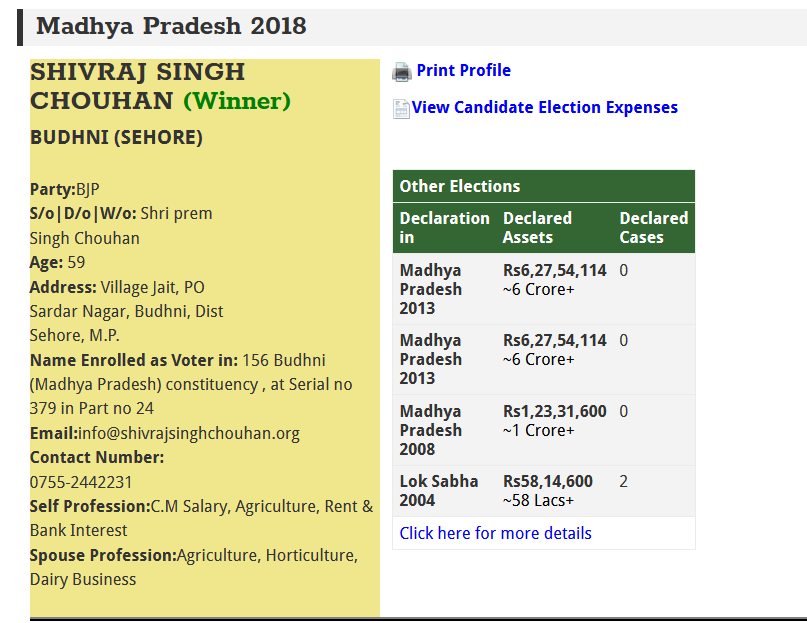Open View Candidate Election Expenses link

tap(544, 107)
